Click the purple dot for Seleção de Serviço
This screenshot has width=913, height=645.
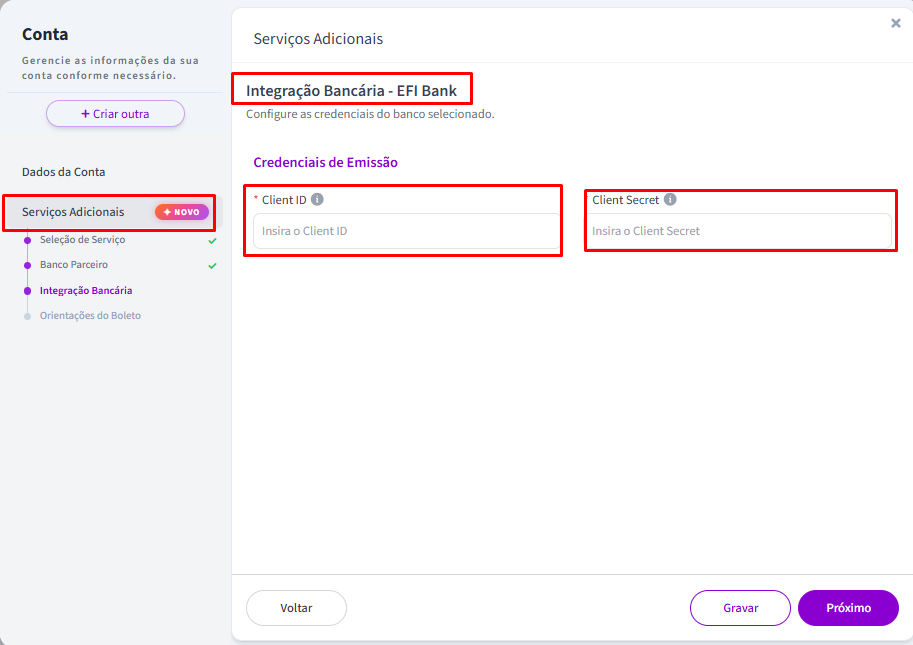(27, 240)
